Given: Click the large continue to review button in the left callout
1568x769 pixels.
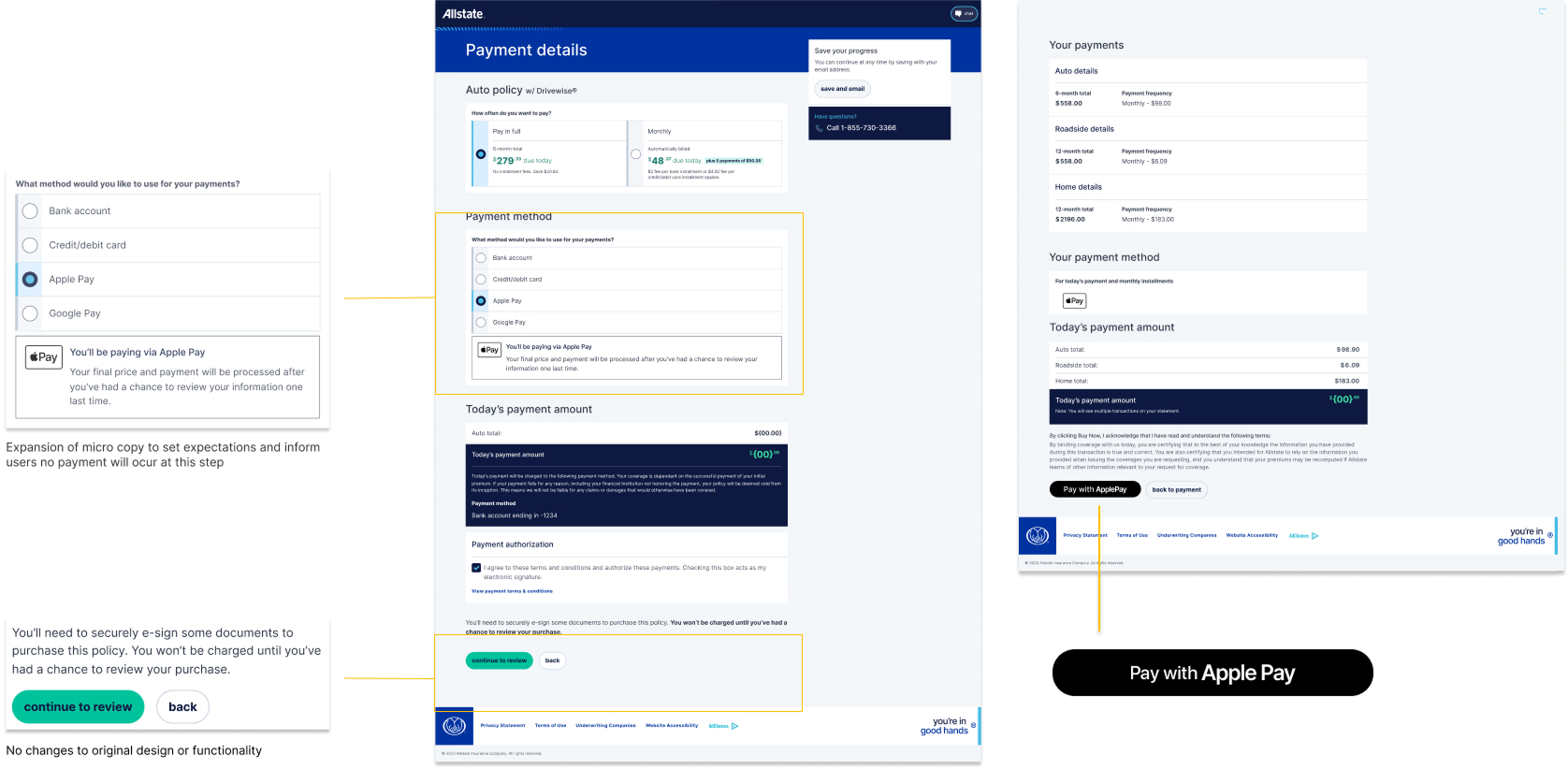Looking at the screenshot, I should click(x=78, y=707).
